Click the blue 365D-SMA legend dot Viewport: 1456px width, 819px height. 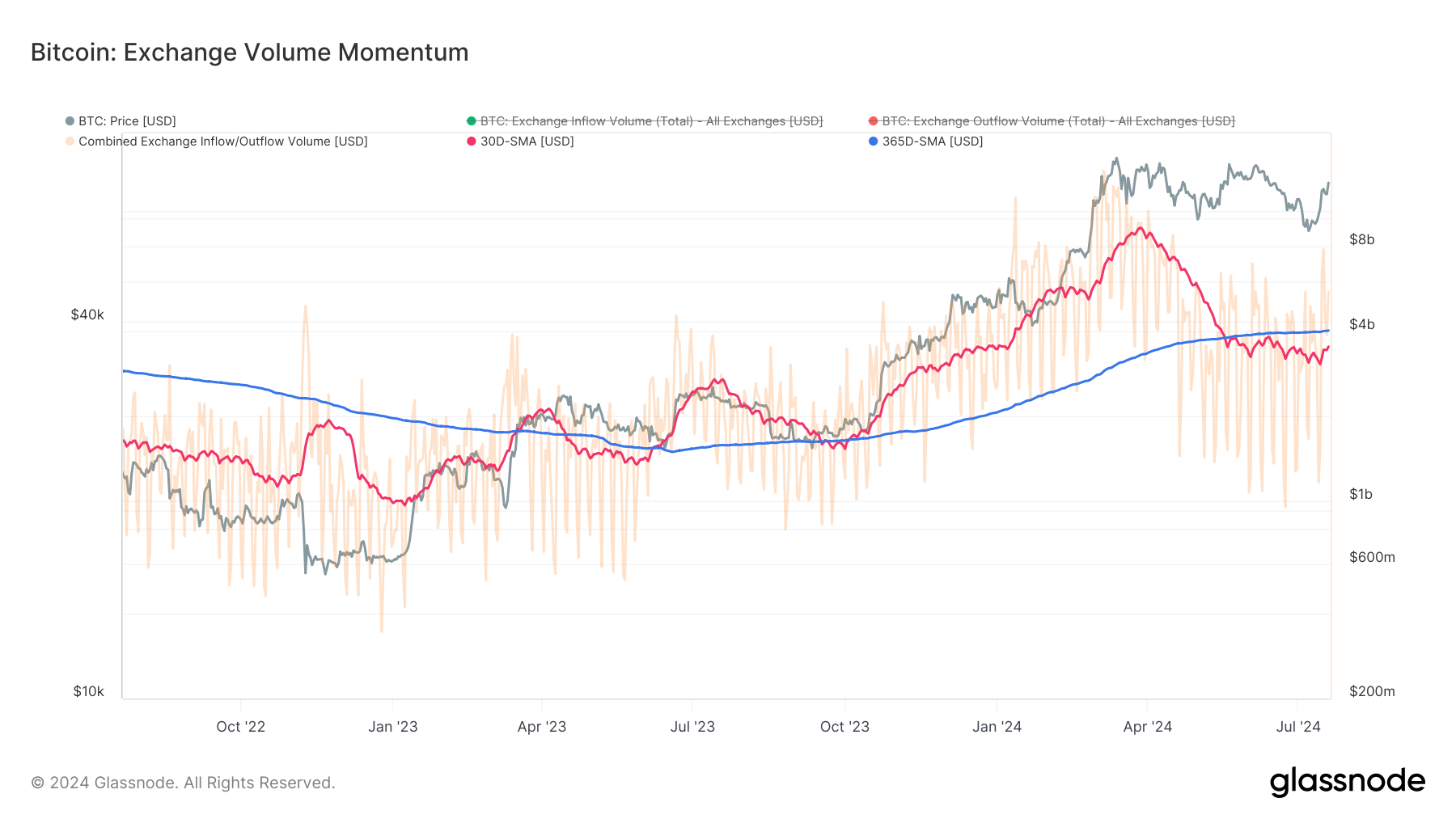coord(873,141)
